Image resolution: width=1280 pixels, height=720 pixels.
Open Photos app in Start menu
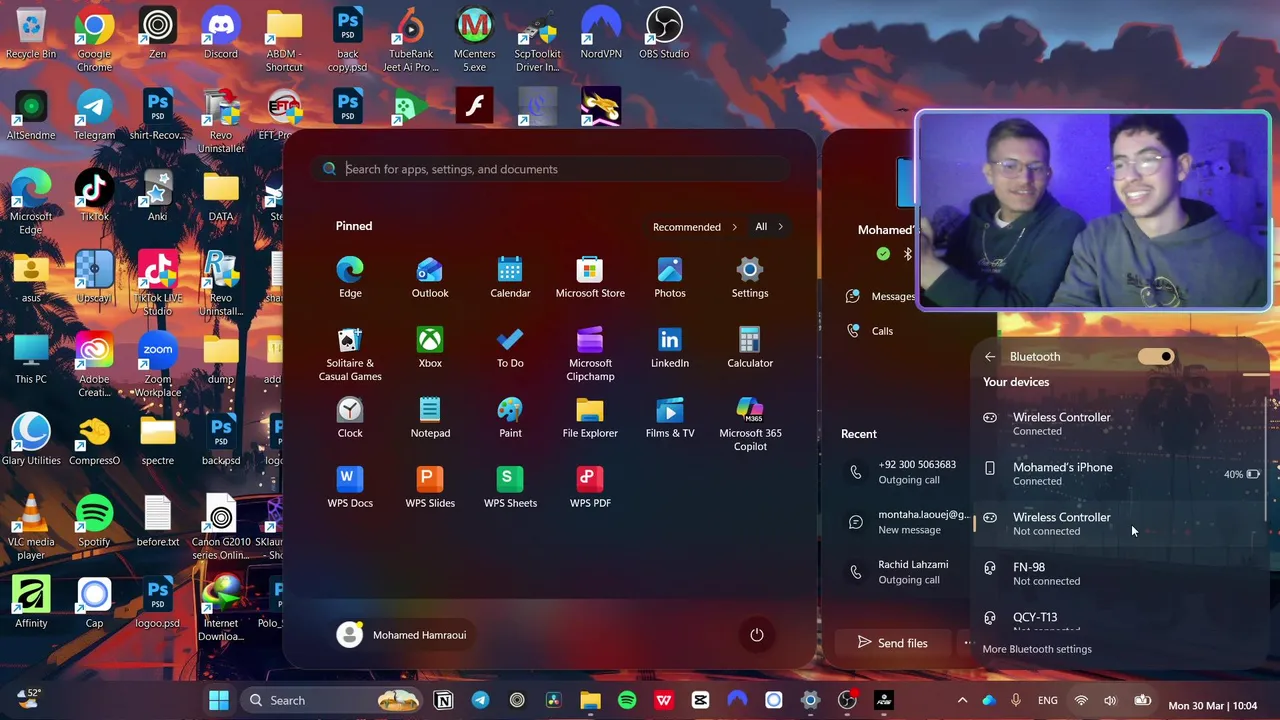coord(670,278)
